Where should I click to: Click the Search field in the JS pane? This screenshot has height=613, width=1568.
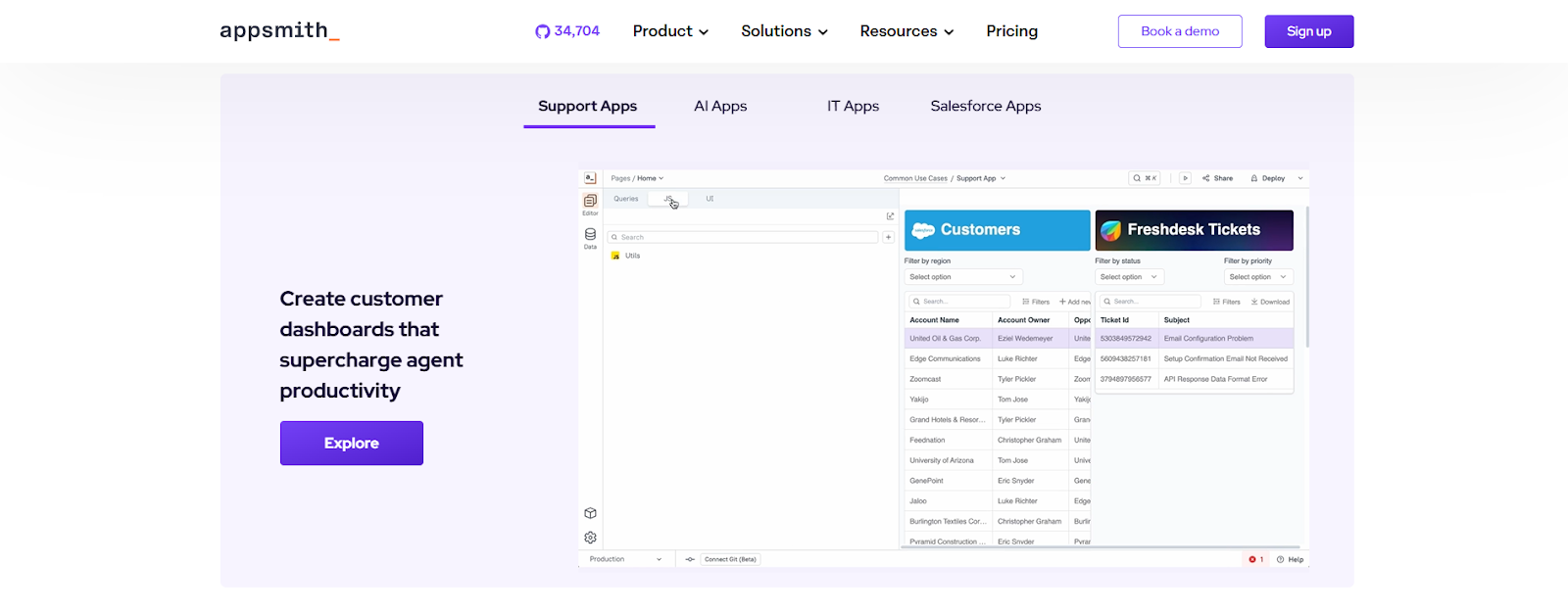(743, 237)
